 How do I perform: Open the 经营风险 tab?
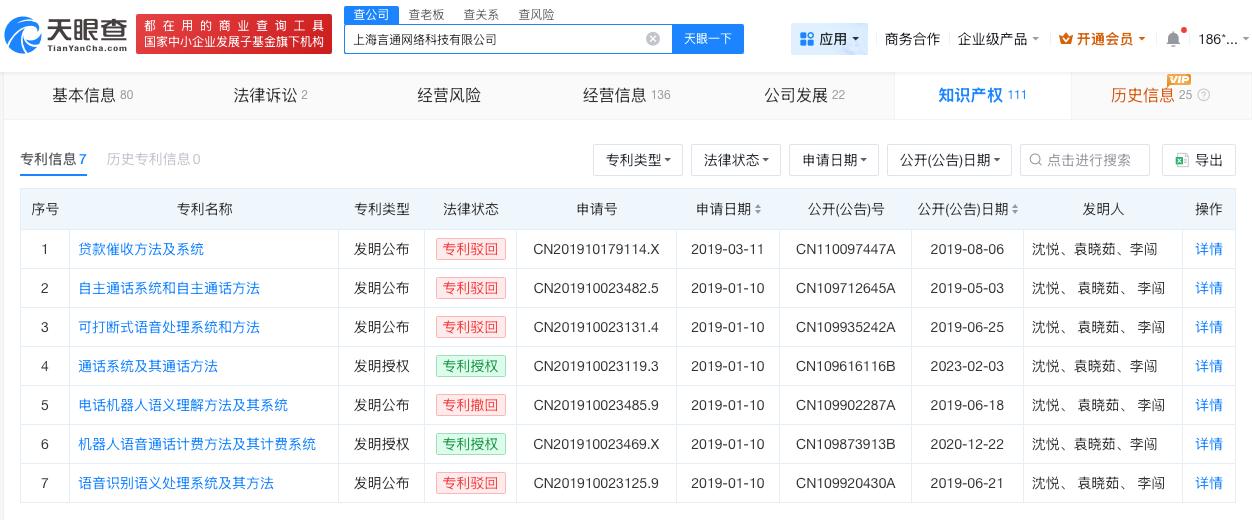pyautogui.click(x=449, y=96)
